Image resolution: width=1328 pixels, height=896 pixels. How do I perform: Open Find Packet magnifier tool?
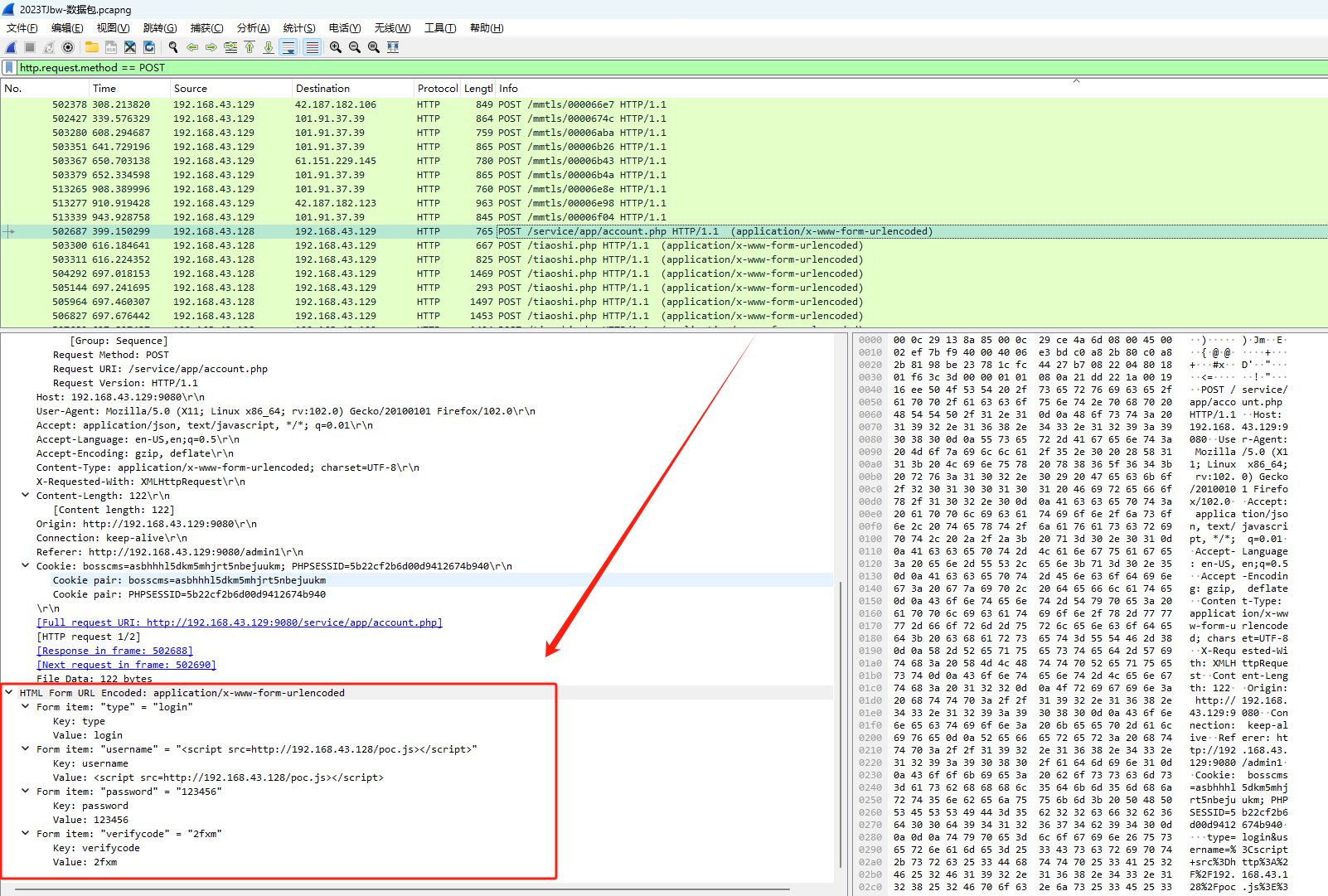[172, 47]
